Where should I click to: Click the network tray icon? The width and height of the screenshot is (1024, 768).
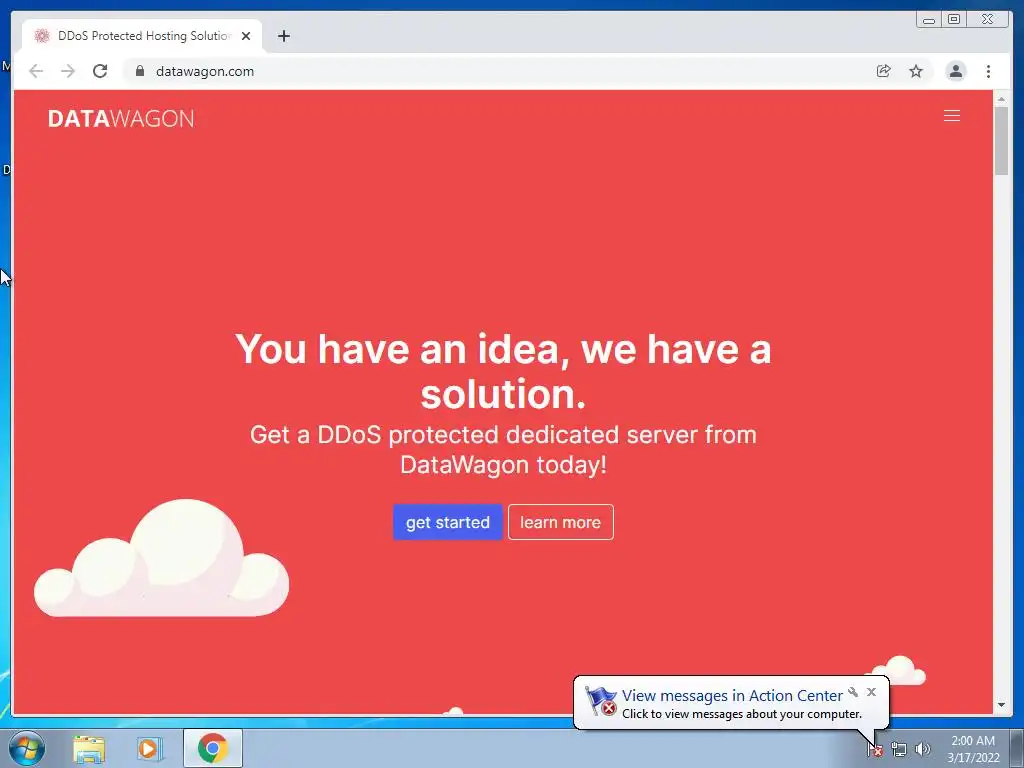[899, 750]
